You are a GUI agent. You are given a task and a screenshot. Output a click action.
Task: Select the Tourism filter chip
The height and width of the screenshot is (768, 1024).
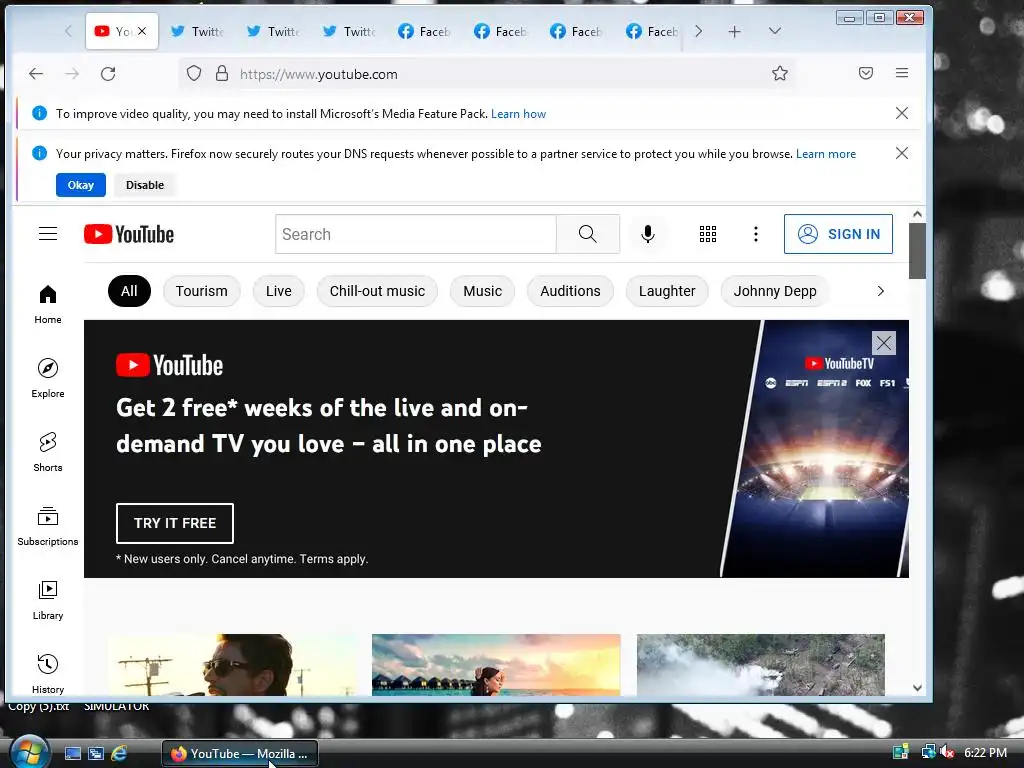201,291
